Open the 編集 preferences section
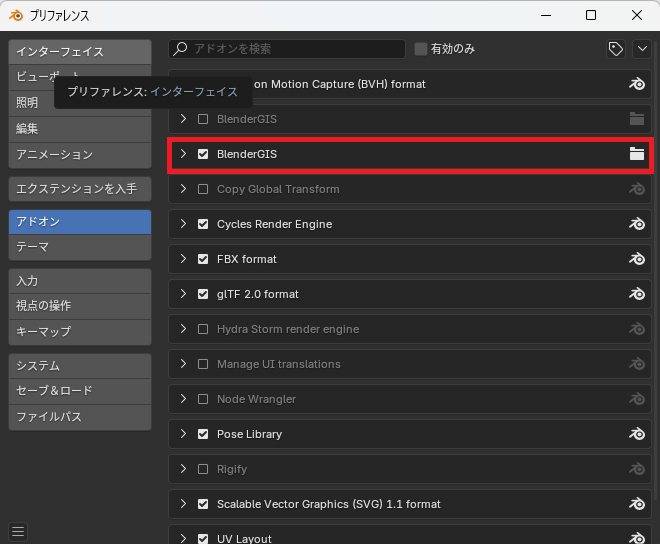 [x=80, y=129]
